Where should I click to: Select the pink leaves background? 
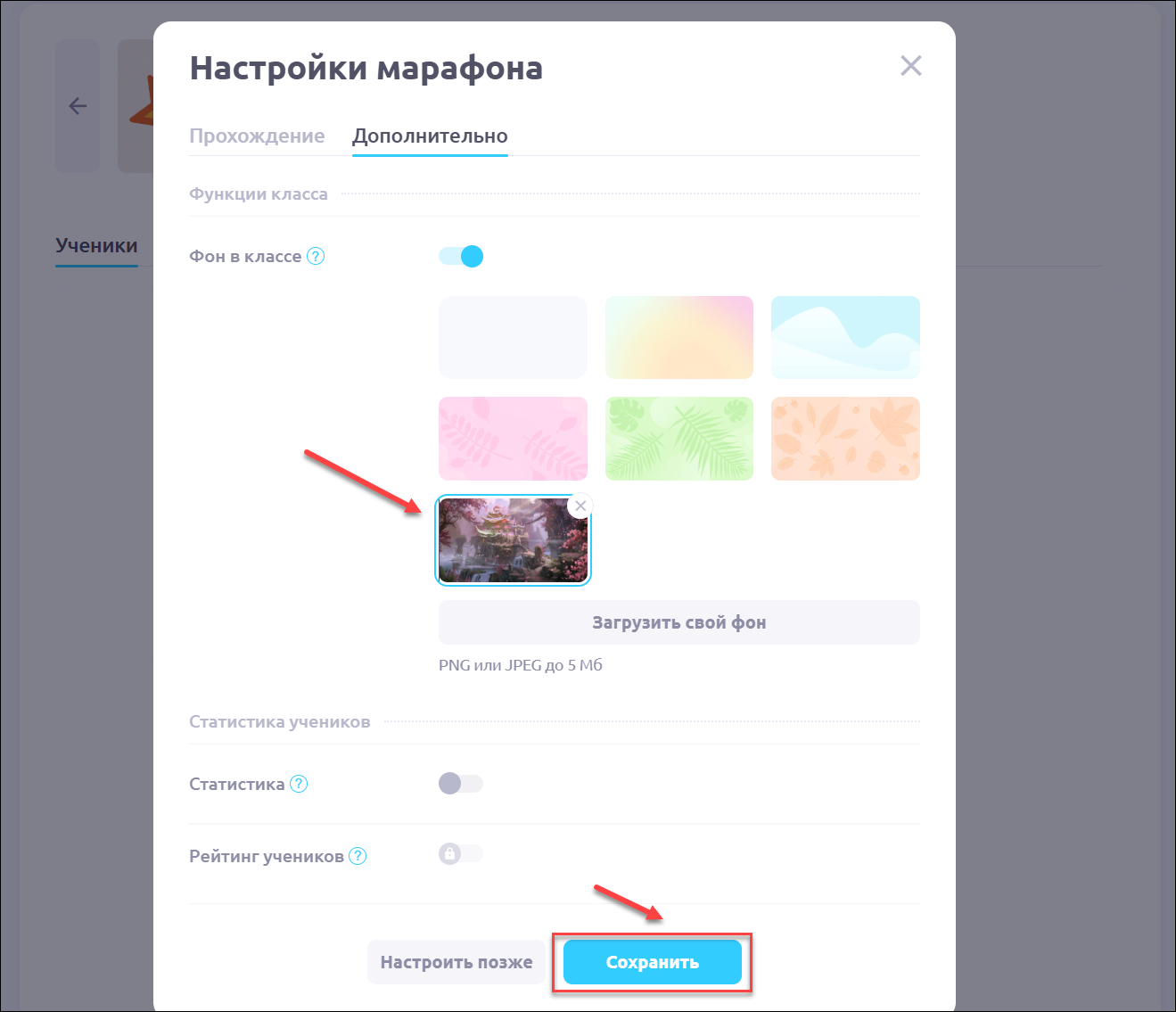pos(513,439)
